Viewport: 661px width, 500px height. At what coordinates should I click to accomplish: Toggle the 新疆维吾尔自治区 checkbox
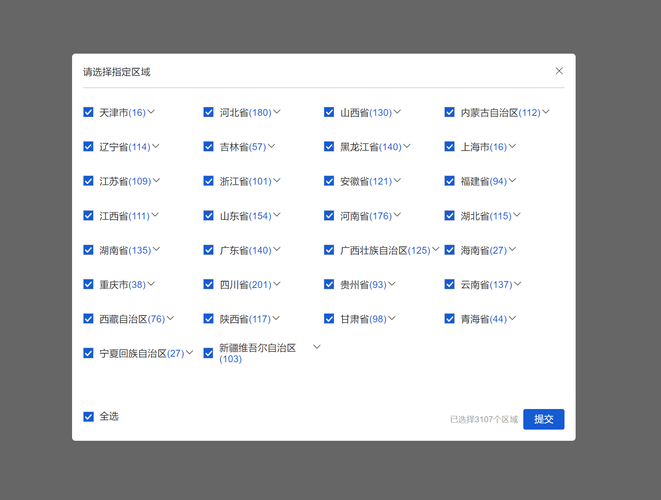point(209,353)
